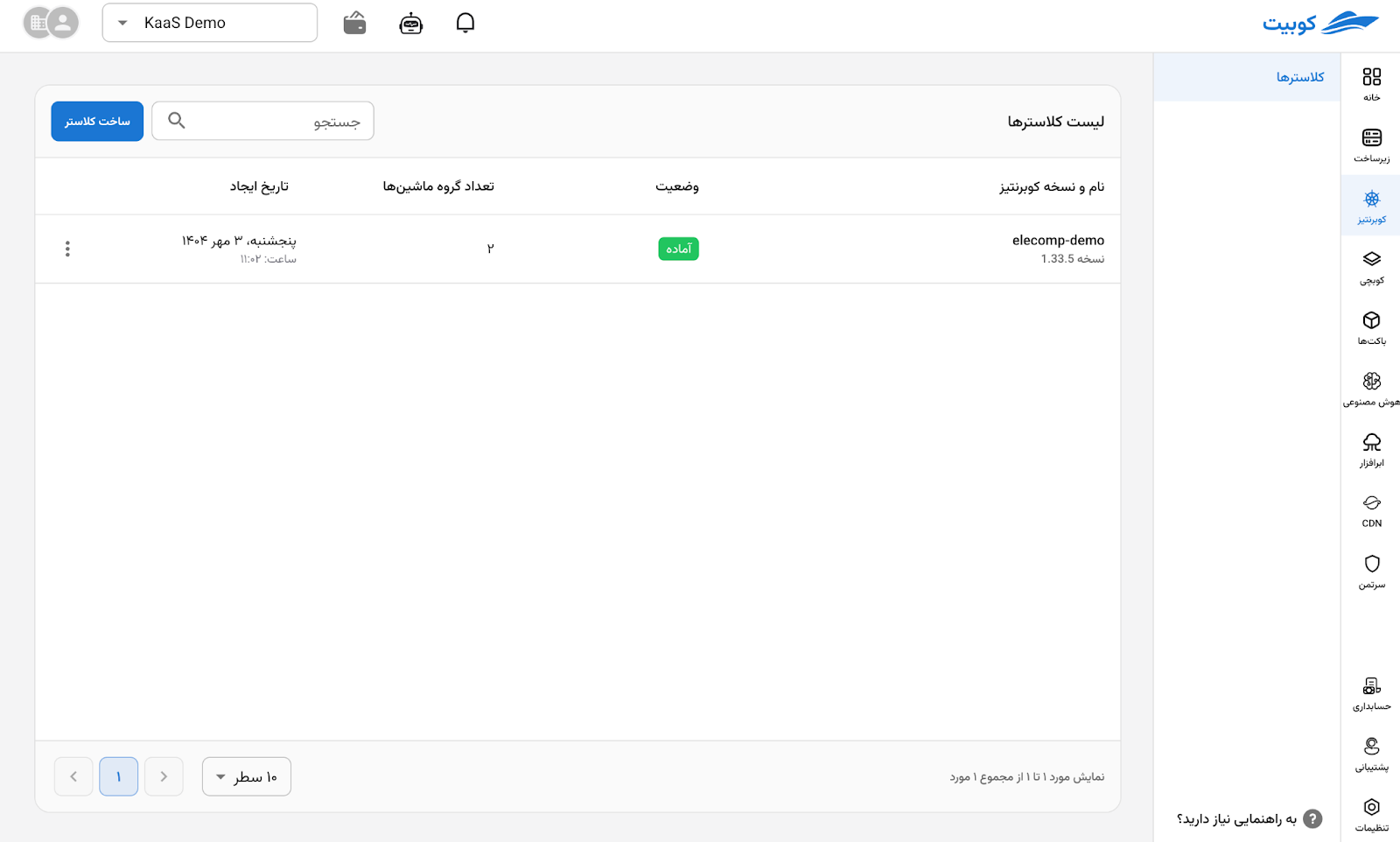The width and height of the screenshot is (1400, 842).
Task: Select the Kubernetes sidebar icon
Action: click(x=1371, y=206)
